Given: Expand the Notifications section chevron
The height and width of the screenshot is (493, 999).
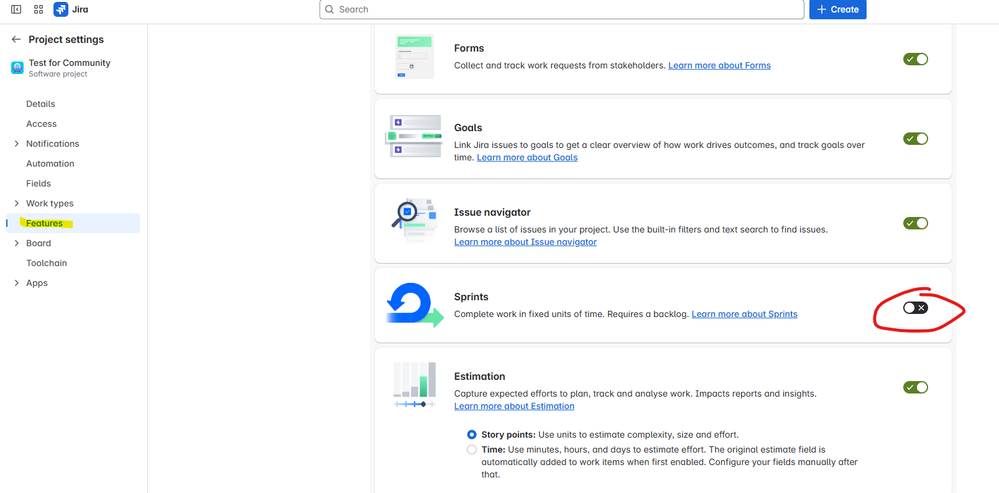Looking at the screenshot, I should [17, 144].
